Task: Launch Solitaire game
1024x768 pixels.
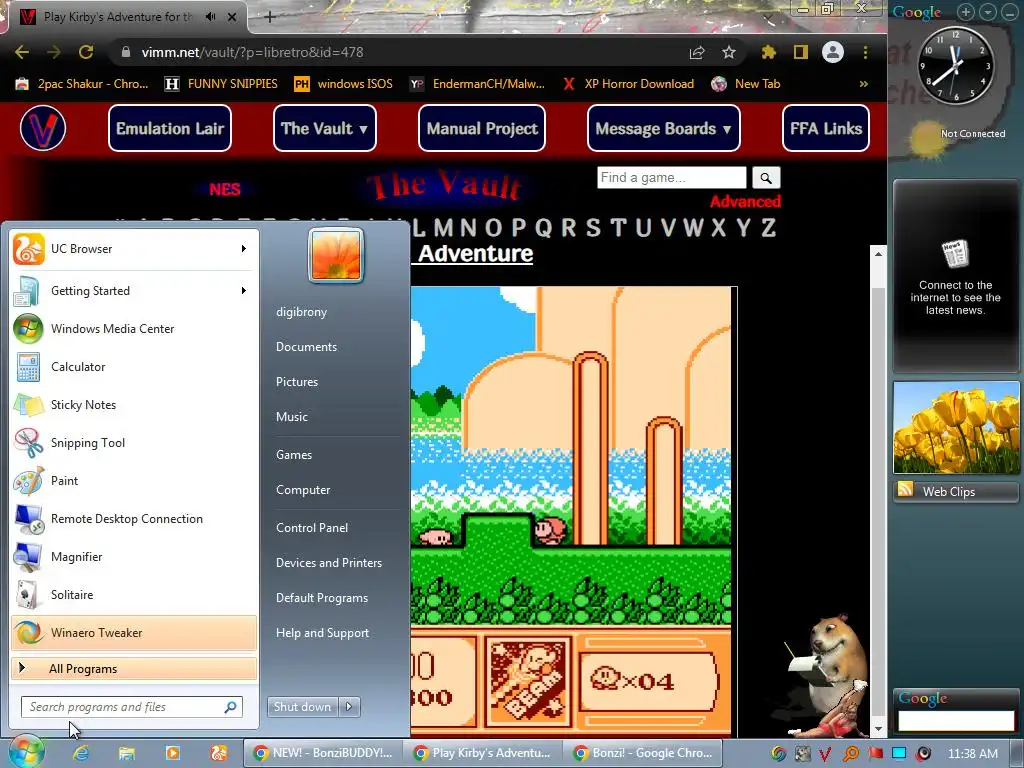Action: click(134, 594)
